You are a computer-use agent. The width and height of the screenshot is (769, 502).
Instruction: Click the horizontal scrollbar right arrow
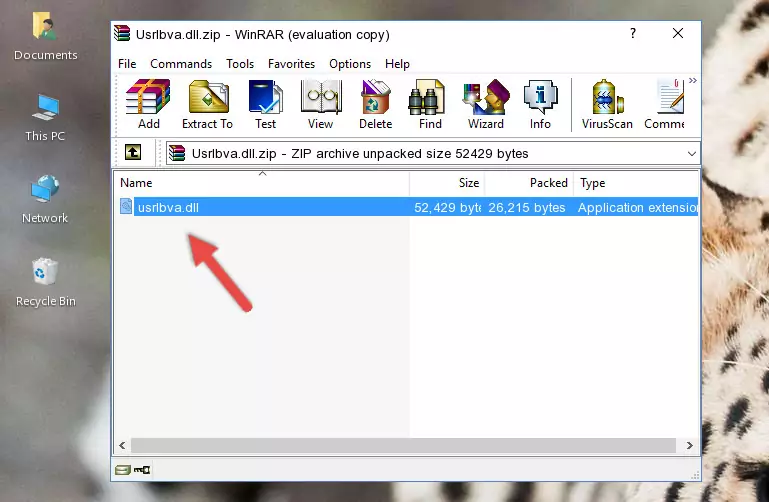(x=690, y=445)
